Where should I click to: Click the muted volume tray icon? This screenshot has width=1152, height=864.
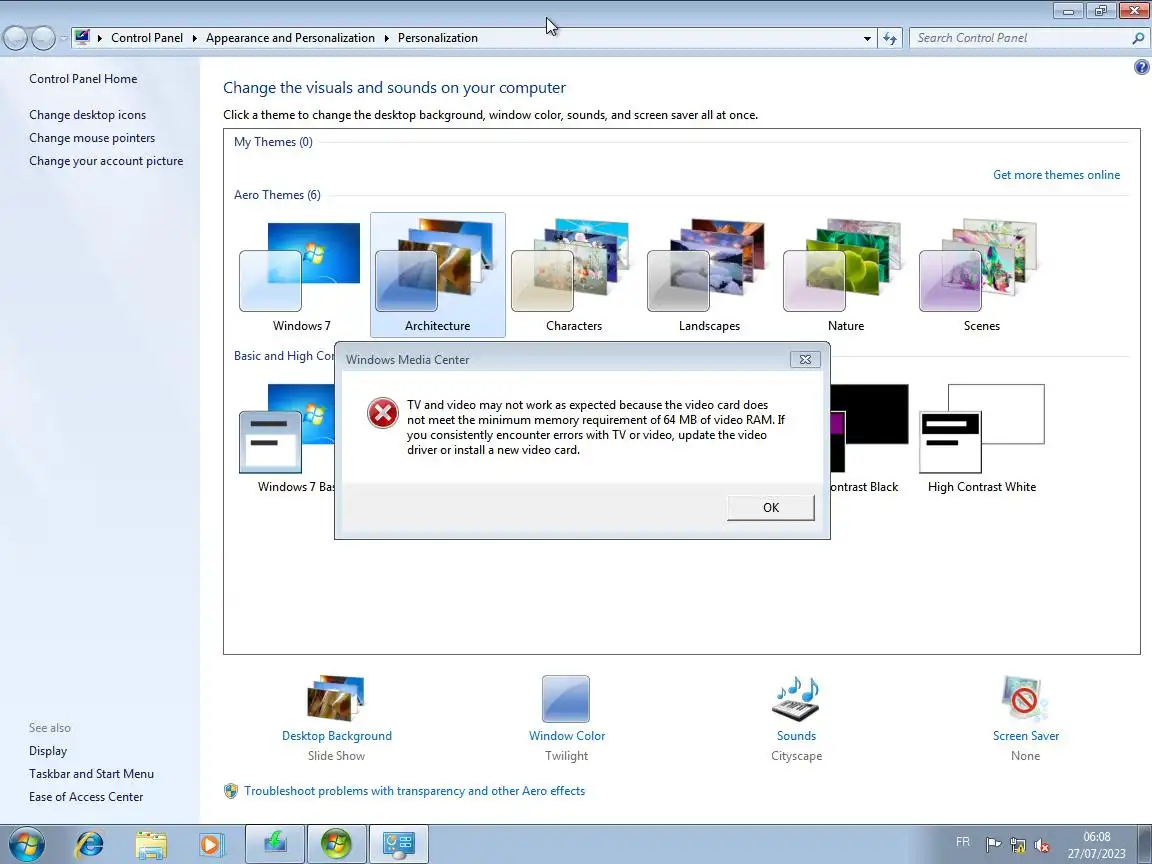(x=1041, y=845)
